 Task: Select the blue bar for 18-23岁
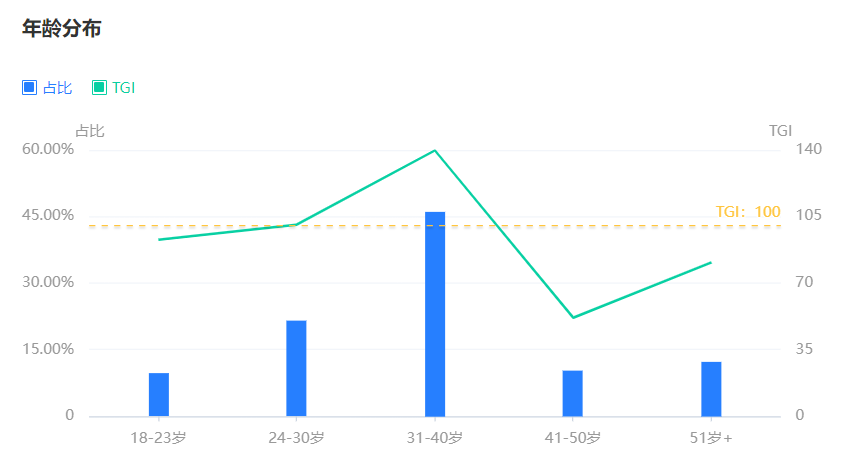159,394
